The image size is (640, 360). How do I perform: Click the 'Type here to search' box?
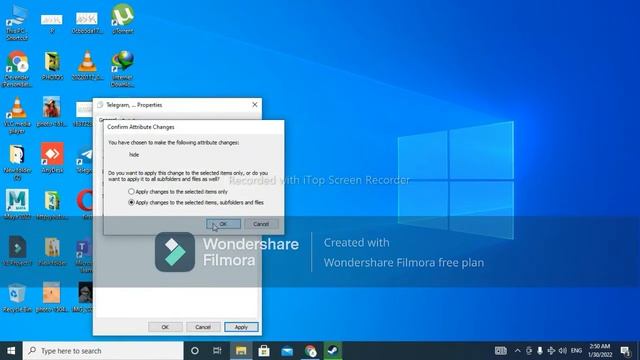(x=103, y=351)
